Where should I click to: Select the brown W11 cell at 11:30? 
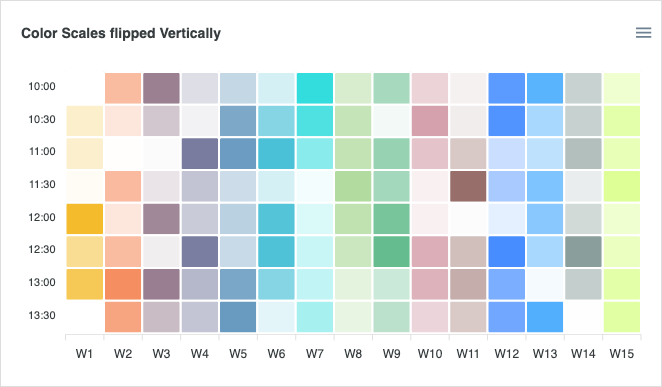(468, 186)
